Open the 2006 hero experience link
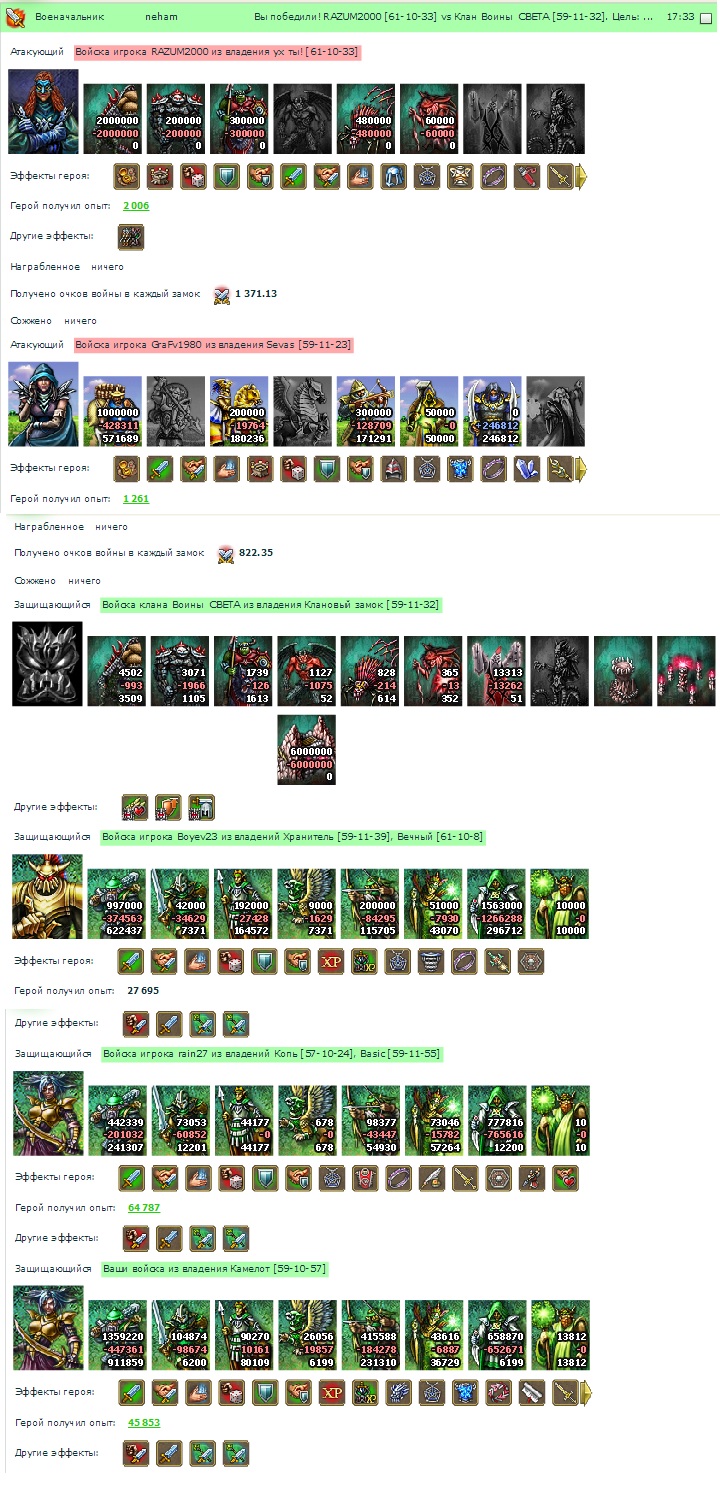Viewport: 720px width, 1487px height. pyautogui.click(x=136, y=206)
